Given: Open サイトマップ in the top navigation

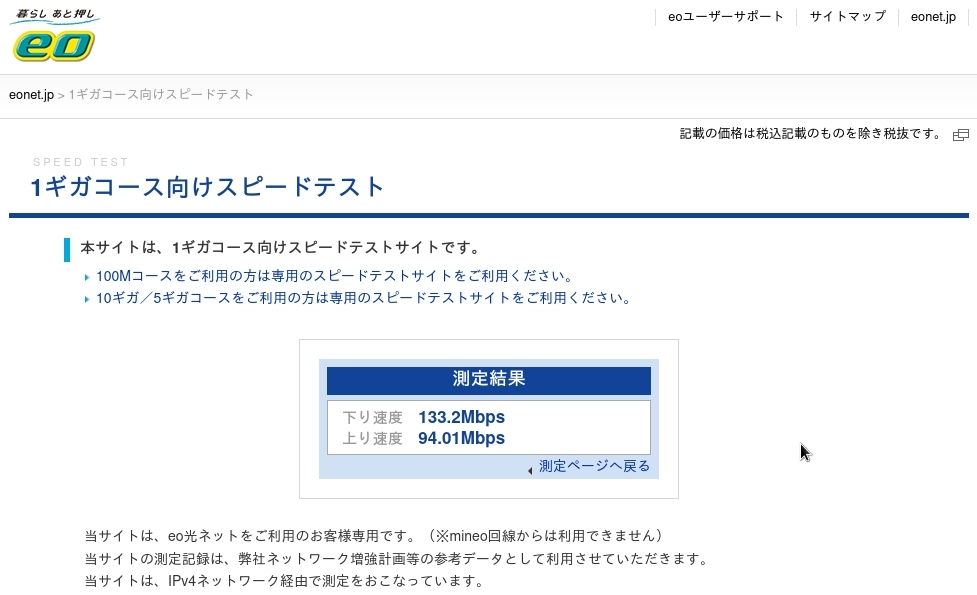Looking at the screenshot, I should coord(847,17).
